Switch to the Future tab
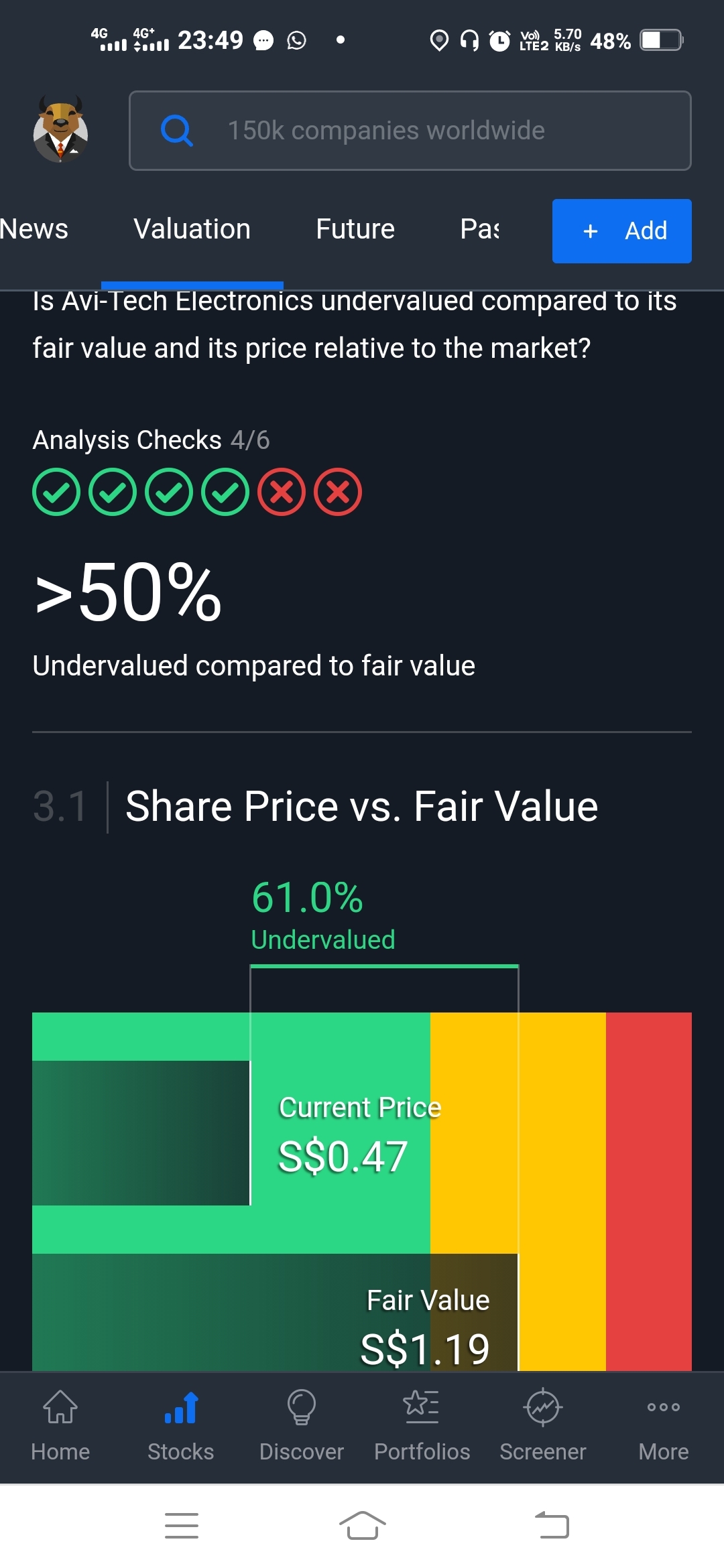724x1568 pixels. [355, 229]
